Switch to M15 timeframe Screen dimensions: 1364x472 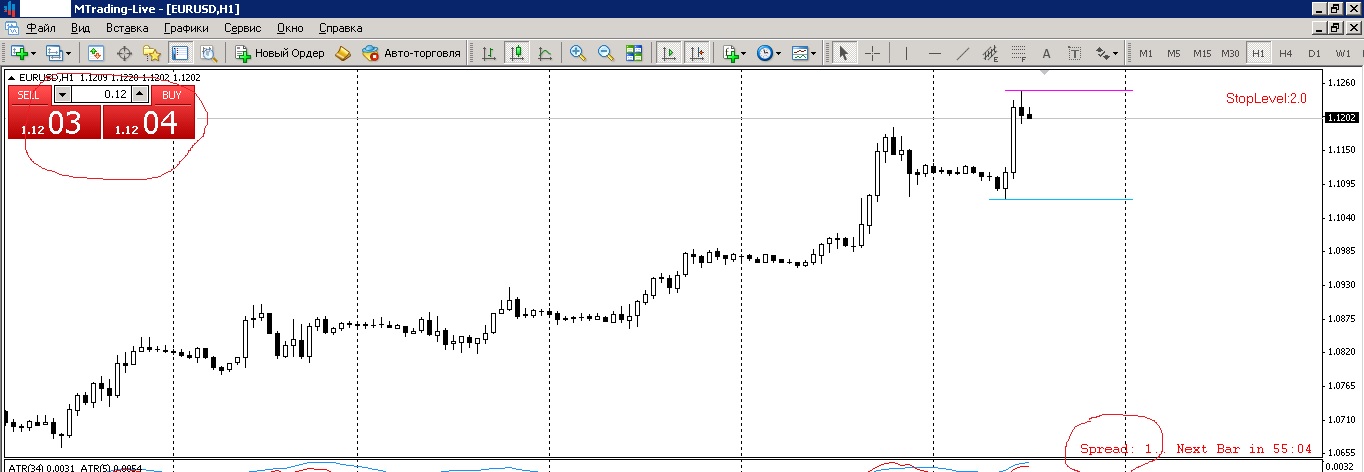(x=1202, y=53)
